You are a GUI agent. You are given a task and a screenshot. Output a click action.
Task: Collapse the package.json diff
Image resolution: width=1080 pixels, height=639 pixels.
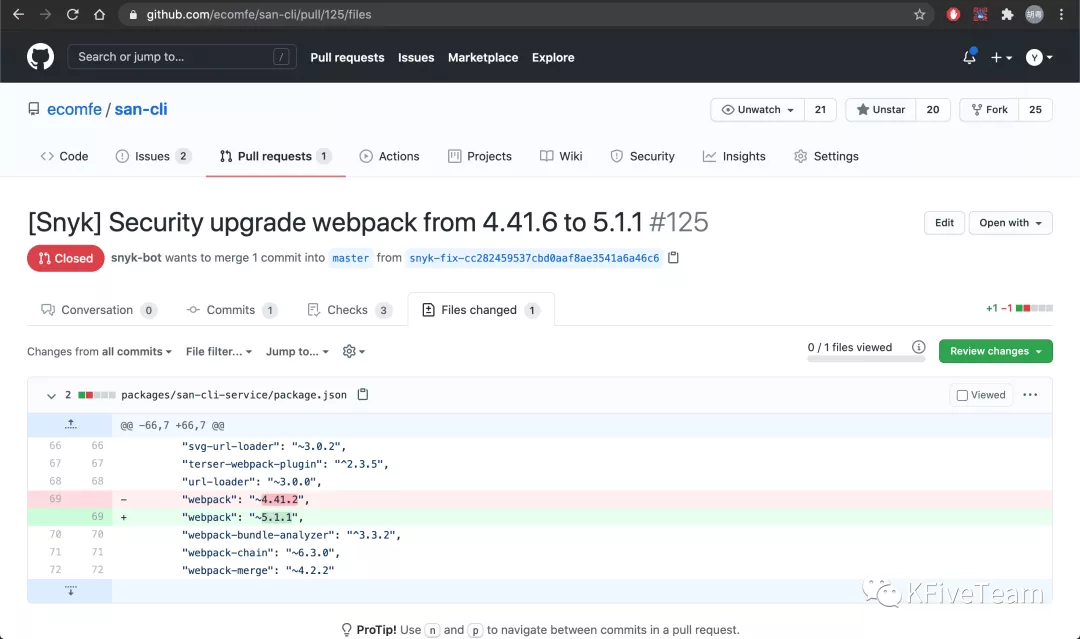tap(51, 395)
